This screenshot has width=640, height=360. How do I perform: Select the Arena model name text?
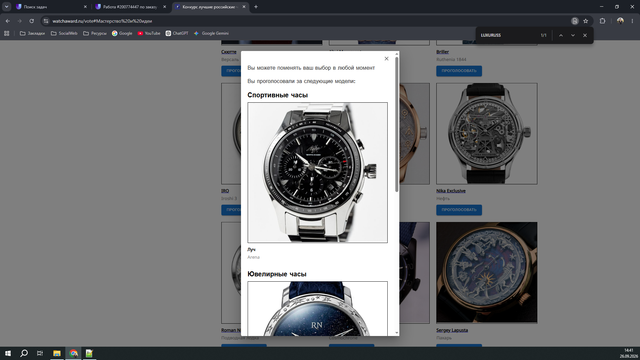pos(253,257)
